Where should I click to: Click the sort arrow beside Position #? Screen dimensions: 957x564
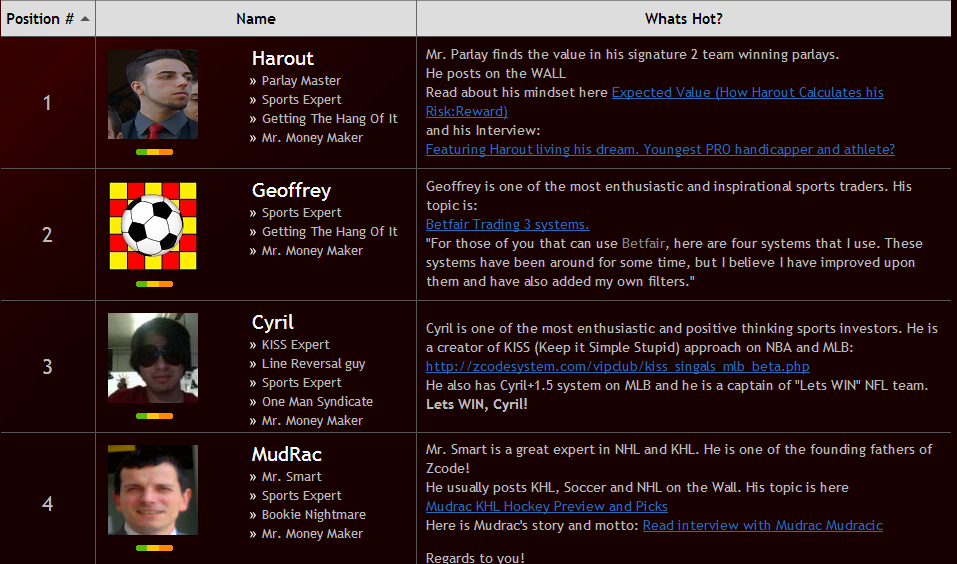[85, 19]
